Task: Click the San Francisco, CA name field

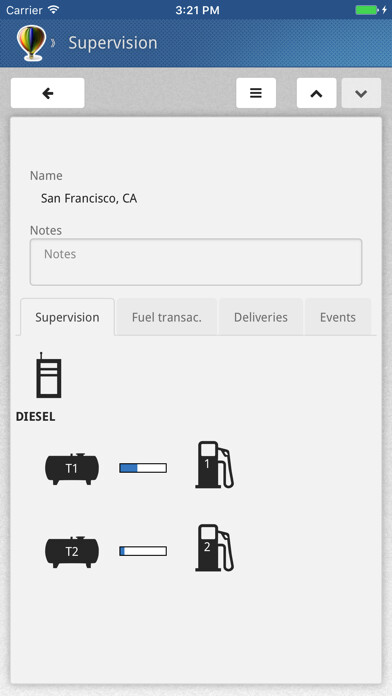Action: [x=89, y=198]
